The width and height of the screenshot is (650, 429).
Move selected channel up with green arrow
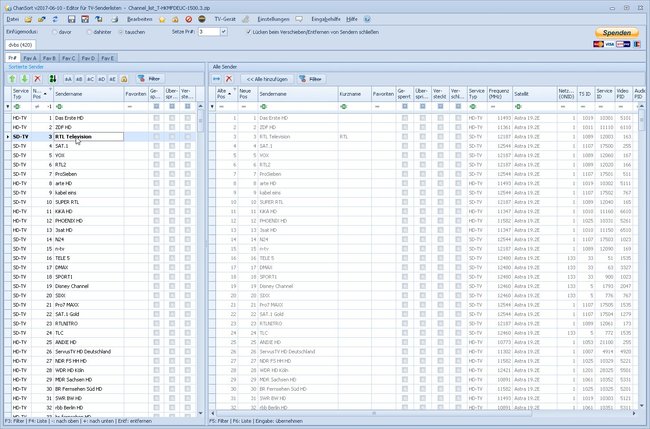[12, 79]
